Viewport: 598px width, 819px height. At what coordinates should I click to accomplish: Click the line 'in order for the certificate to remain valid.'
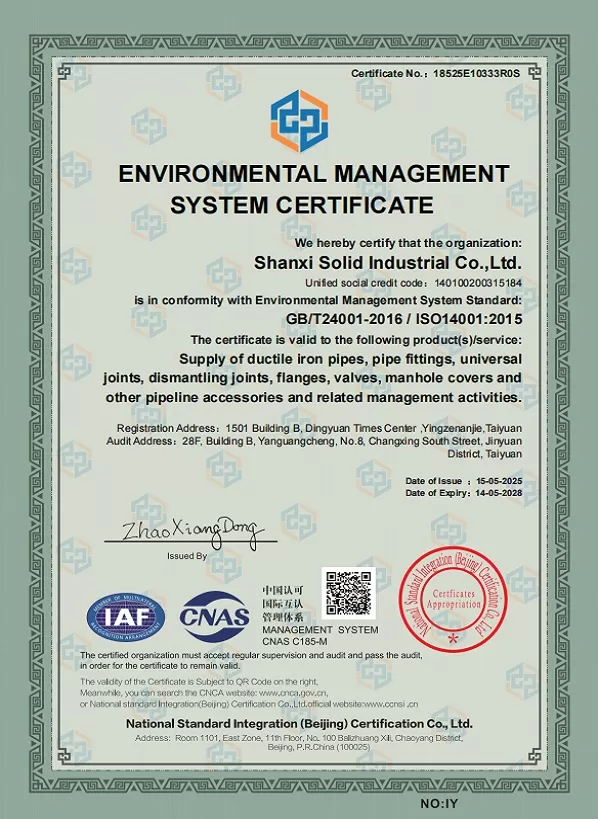(160, 666)
